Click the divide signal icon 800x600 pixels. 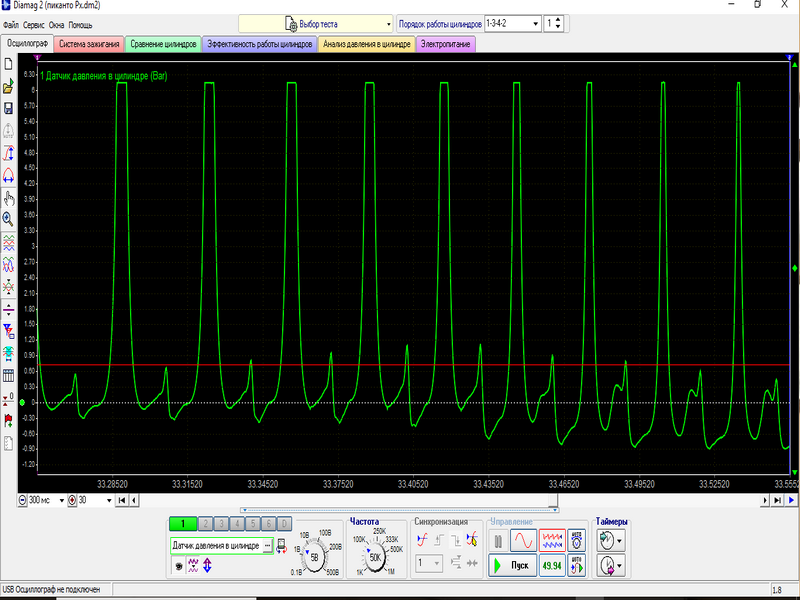8,309
